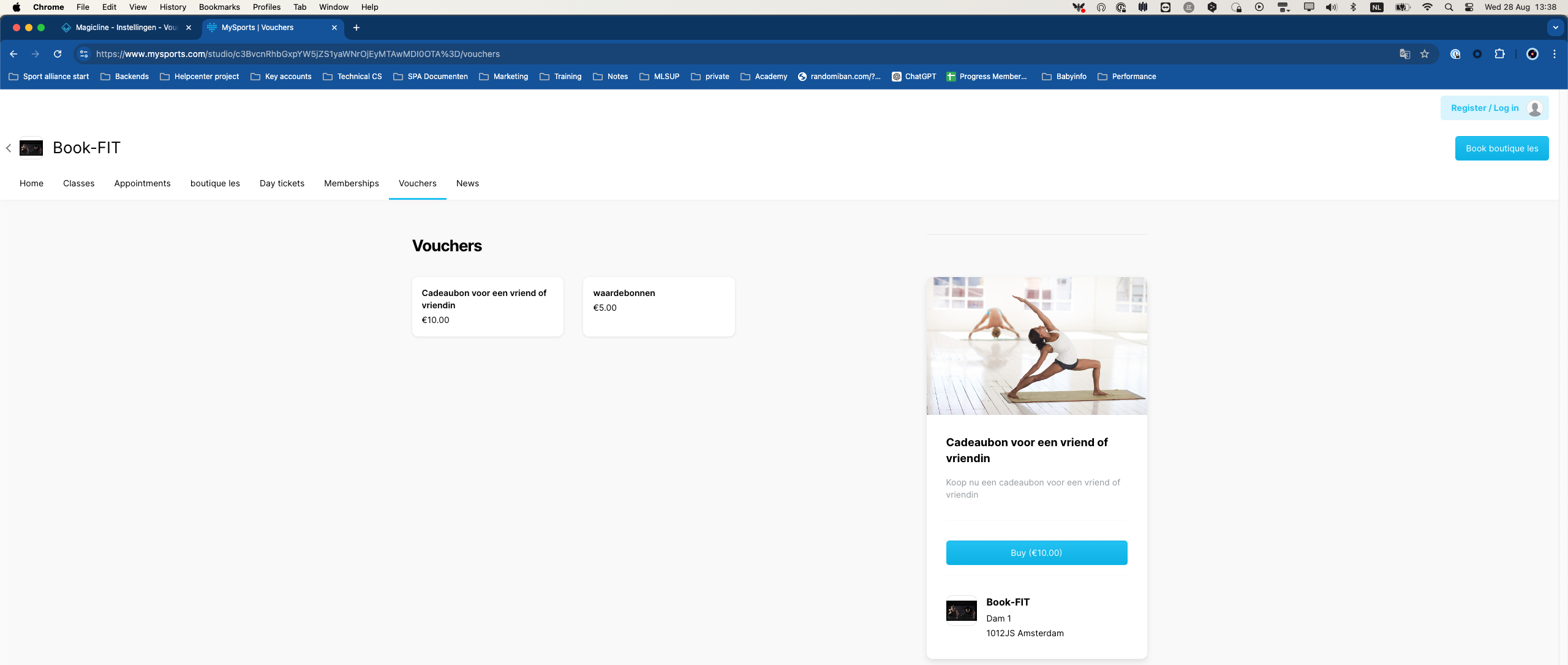The image size is (1568, 665).
Task: Click the browser forward arrow
Action: click(36, 54)
